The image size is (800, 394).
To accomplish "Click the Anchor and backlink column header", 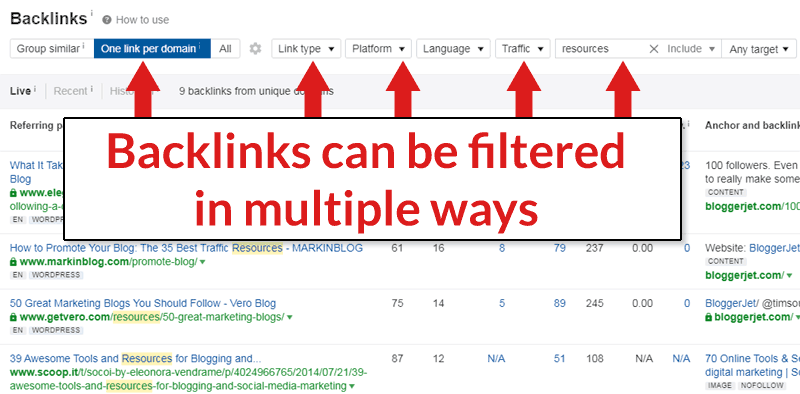I will click(752, 125).
